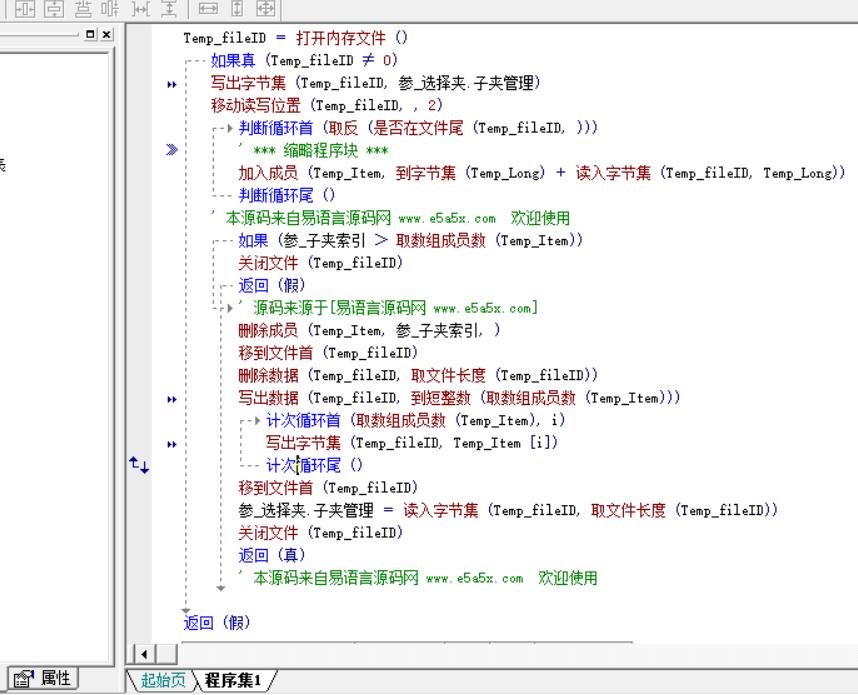
Task: Click the 计次循环首 keyword
Action: (x=303, y=420)
